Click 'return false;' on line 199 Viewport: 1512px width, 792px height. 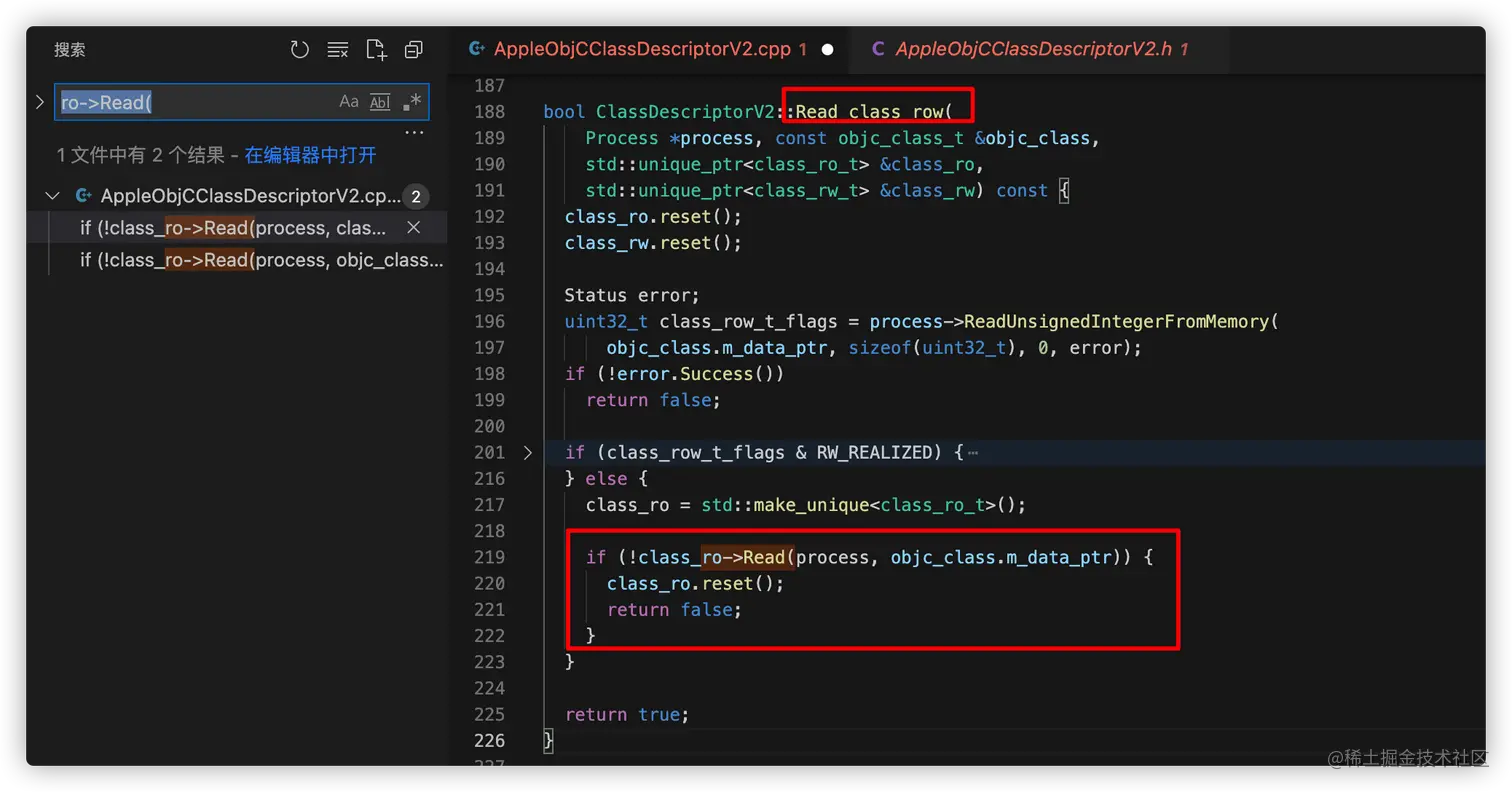[x=652, y=400]
